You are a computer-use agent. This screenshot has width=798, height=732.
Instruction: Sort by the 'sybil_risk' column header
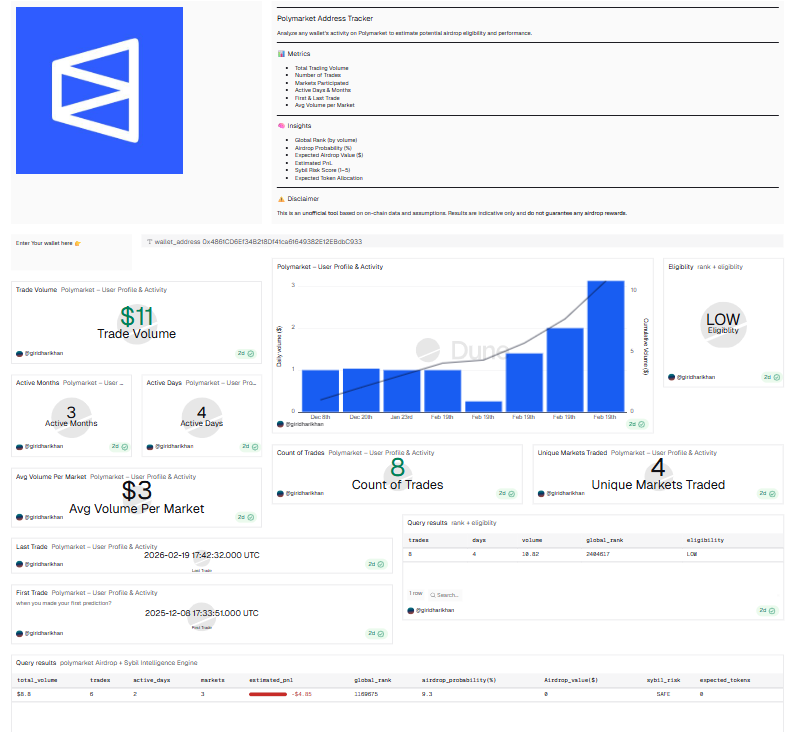point(663,680)
